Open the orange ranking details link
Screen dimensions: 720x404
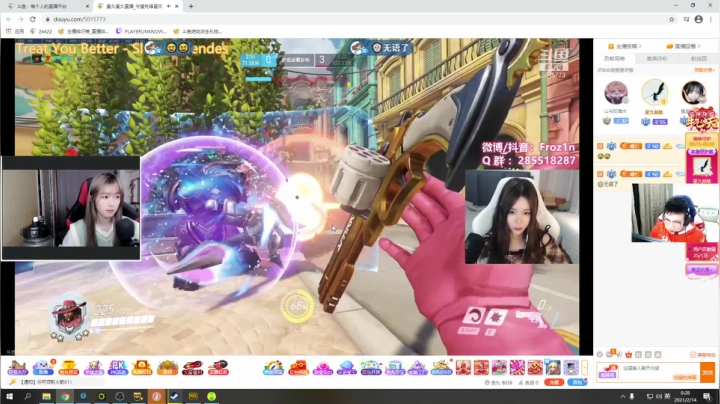[704, 70]
